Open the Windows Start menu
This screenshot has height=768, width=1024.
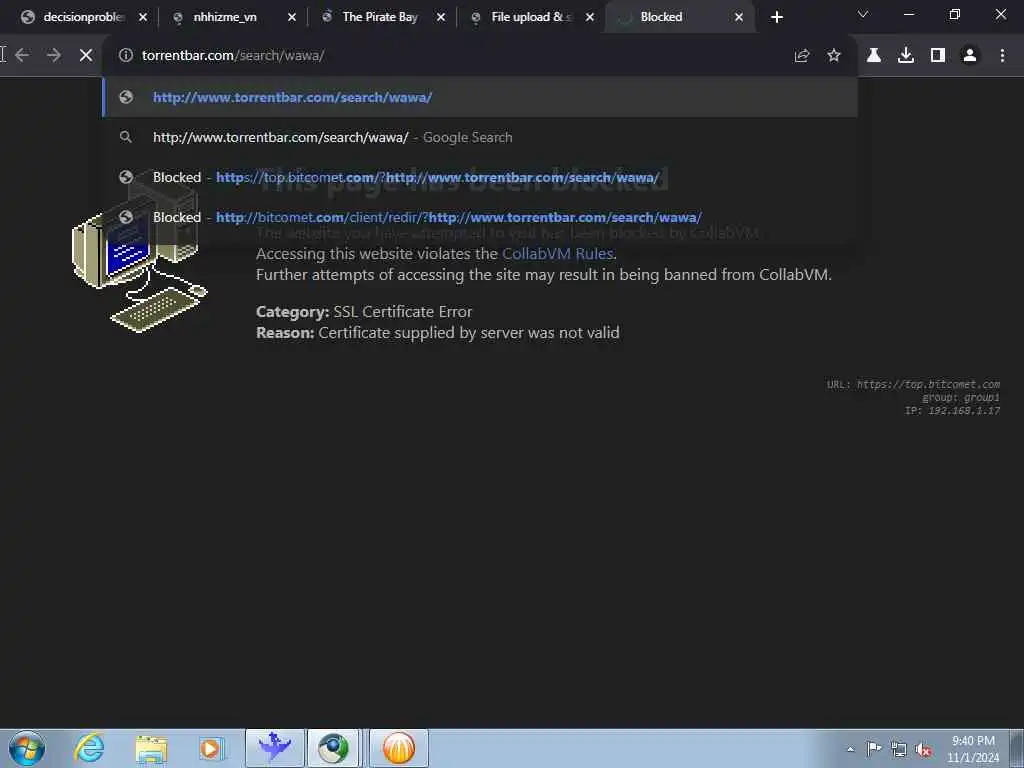click(x=27, y=748)
